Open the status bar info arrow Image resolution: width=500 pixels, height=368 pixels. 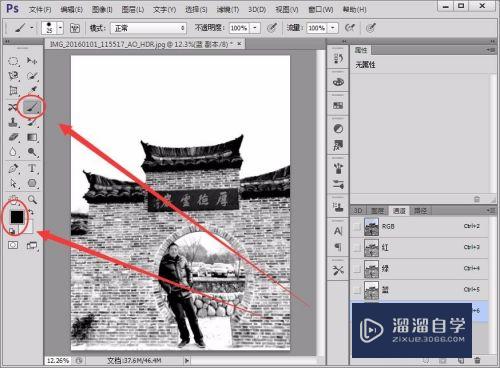[x=187, y=360]
